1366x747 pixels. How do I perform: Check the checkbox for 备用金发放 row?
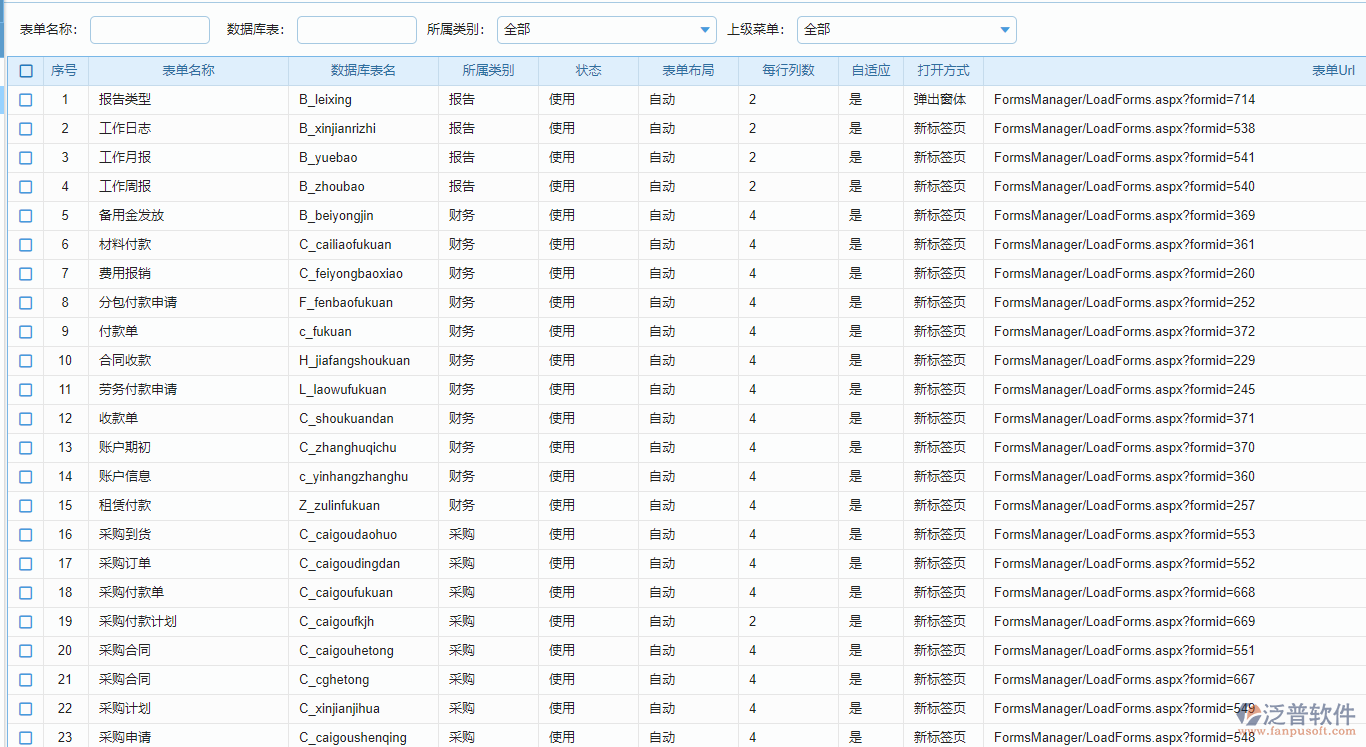coord(25,215)
